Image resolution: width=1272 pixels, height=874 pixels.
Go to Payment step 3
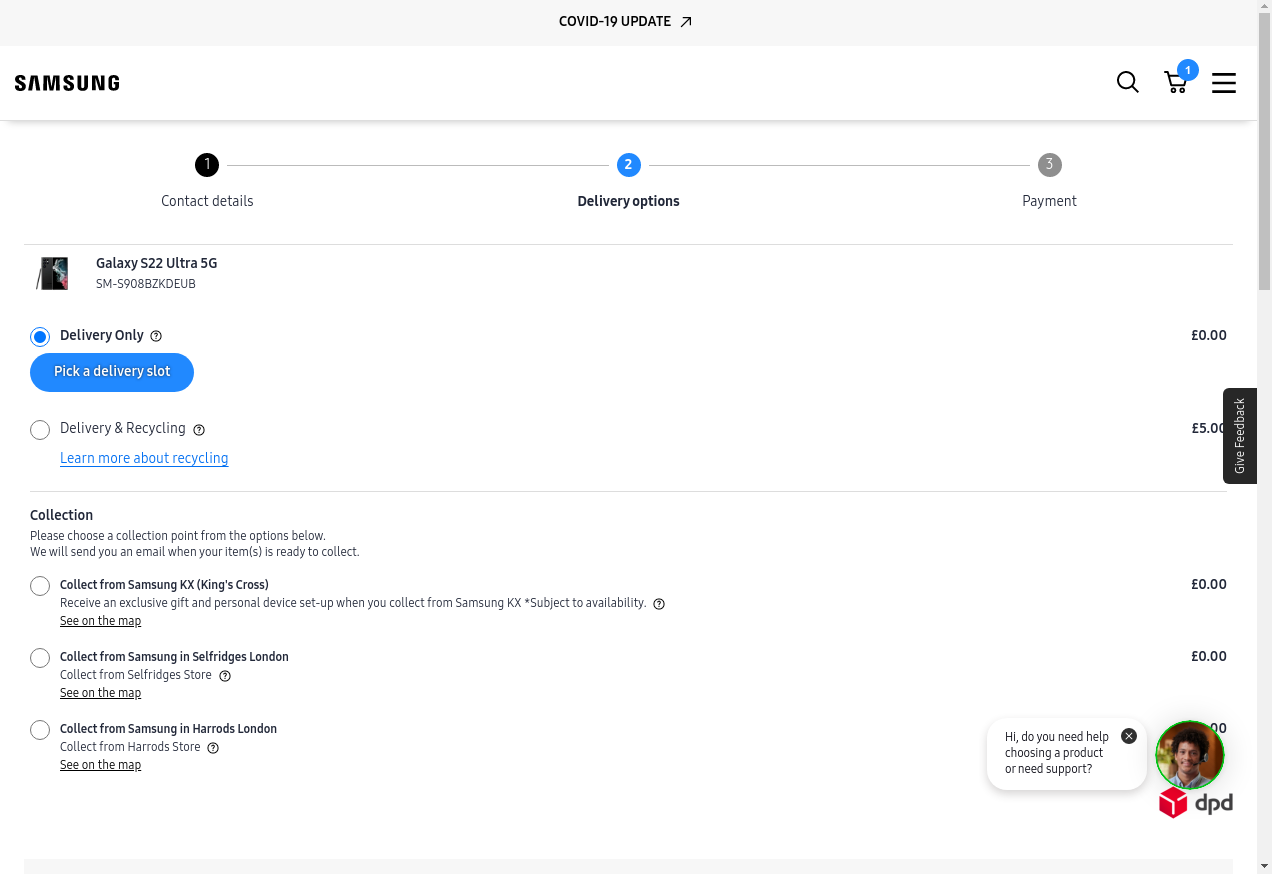point(1049,165)
